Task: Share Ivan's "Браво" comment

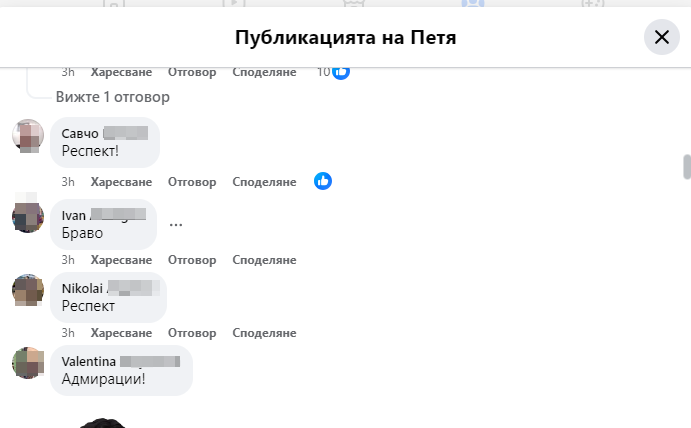Action: click(264, 259)
